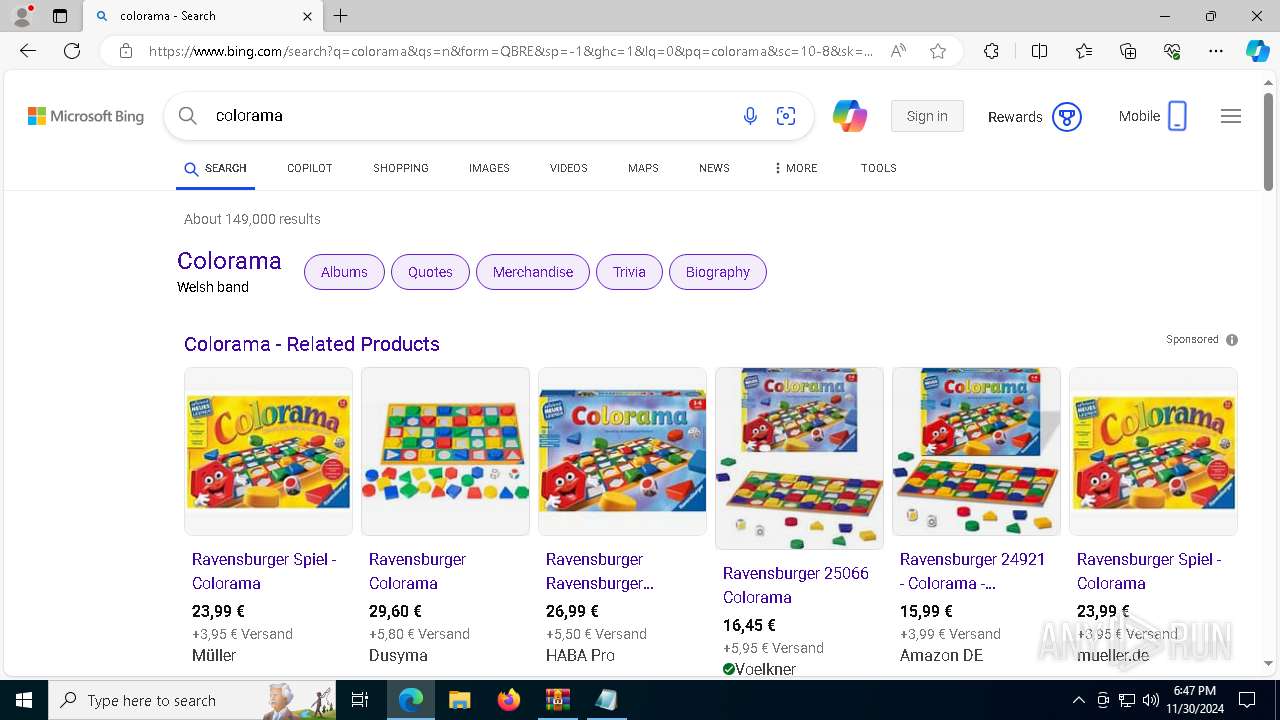1280x720 pixels.
Task: Search using voice microphone icon
Action: pos(750,116)
